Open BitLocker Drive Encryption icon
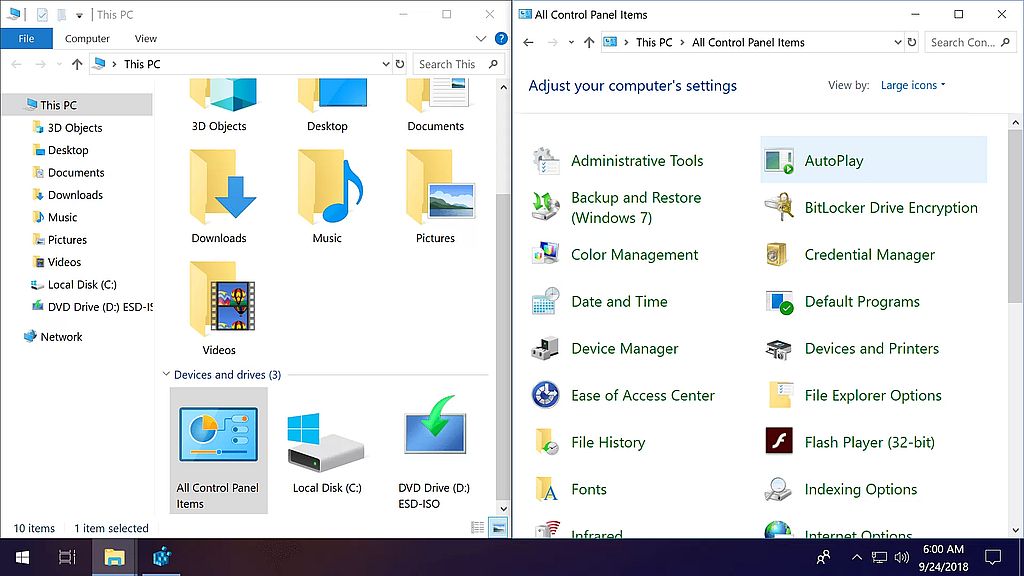Image resolution: width=1024 pixels, height=576 pixels. point(778,208)
